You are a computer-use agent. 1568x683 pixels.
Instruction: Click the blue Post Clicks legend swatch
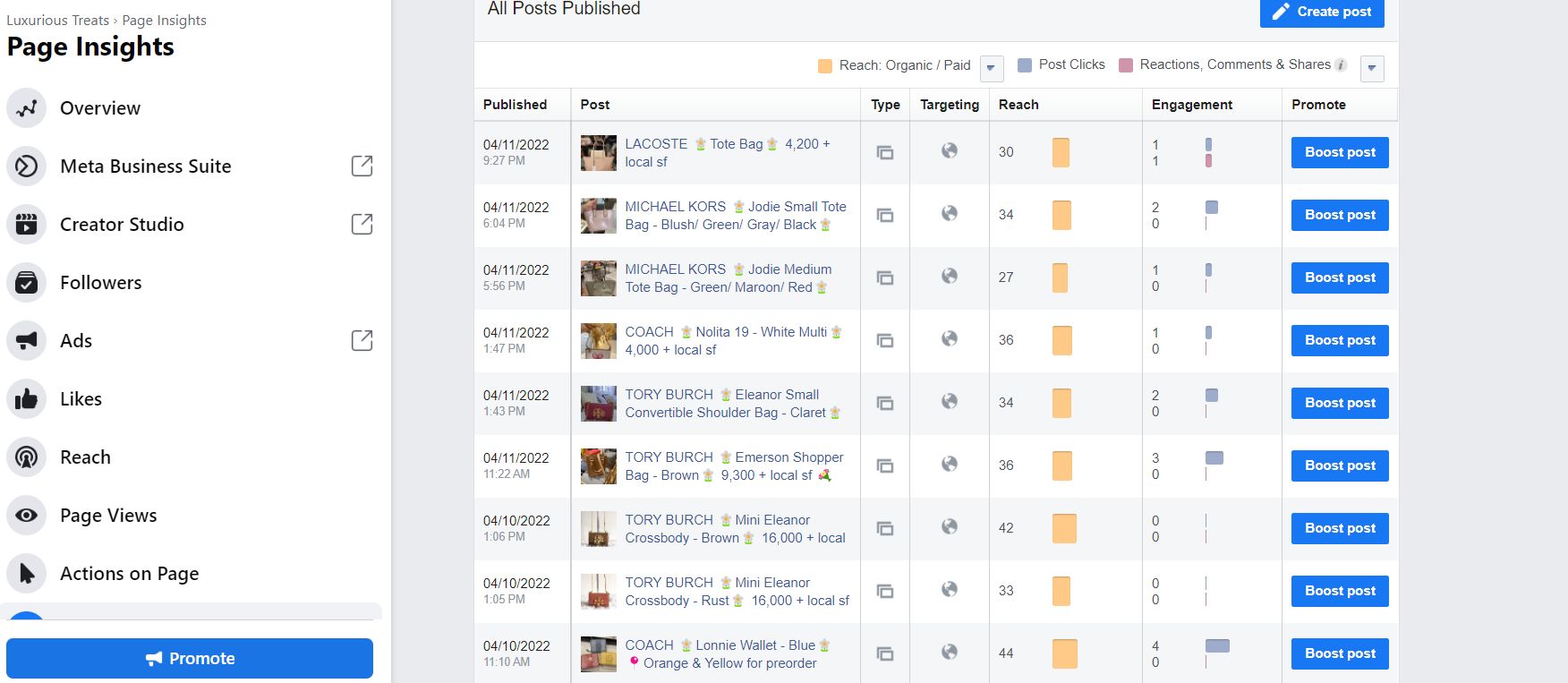pyautogui.click(x=1025, y=65)
